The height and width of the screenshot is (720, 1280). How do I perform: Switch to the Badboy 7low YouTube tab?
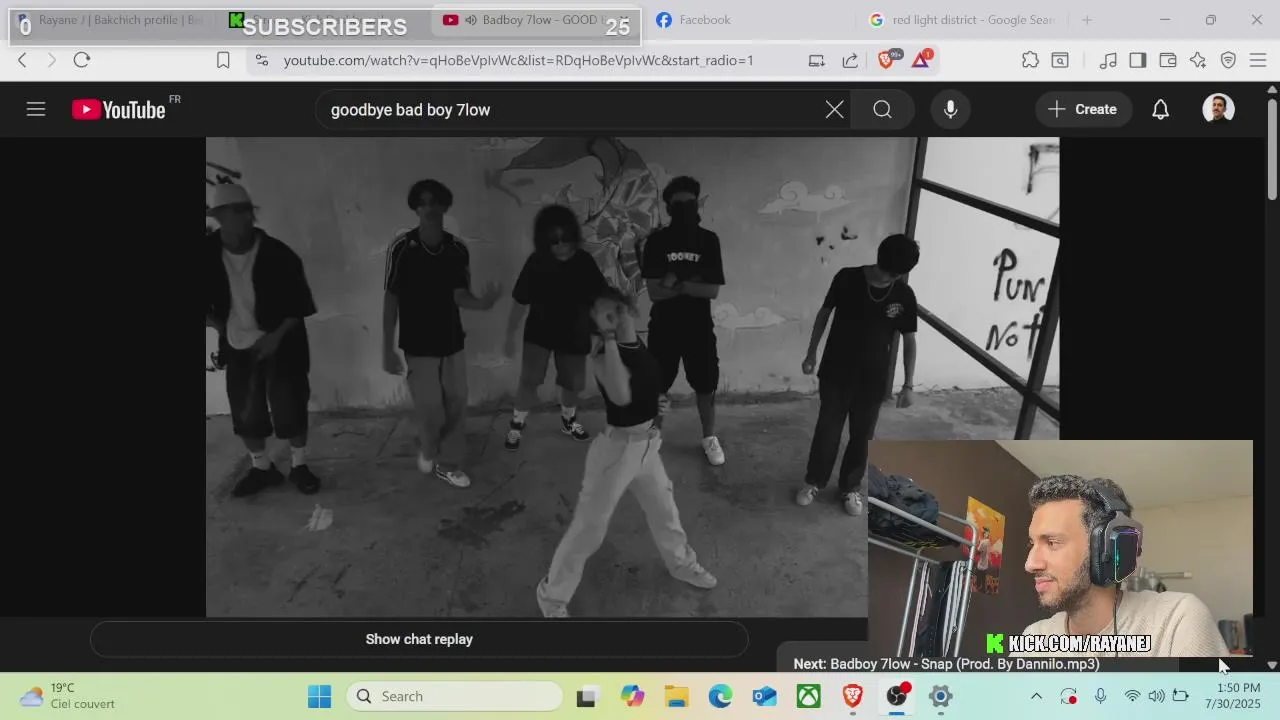[533, 20]
